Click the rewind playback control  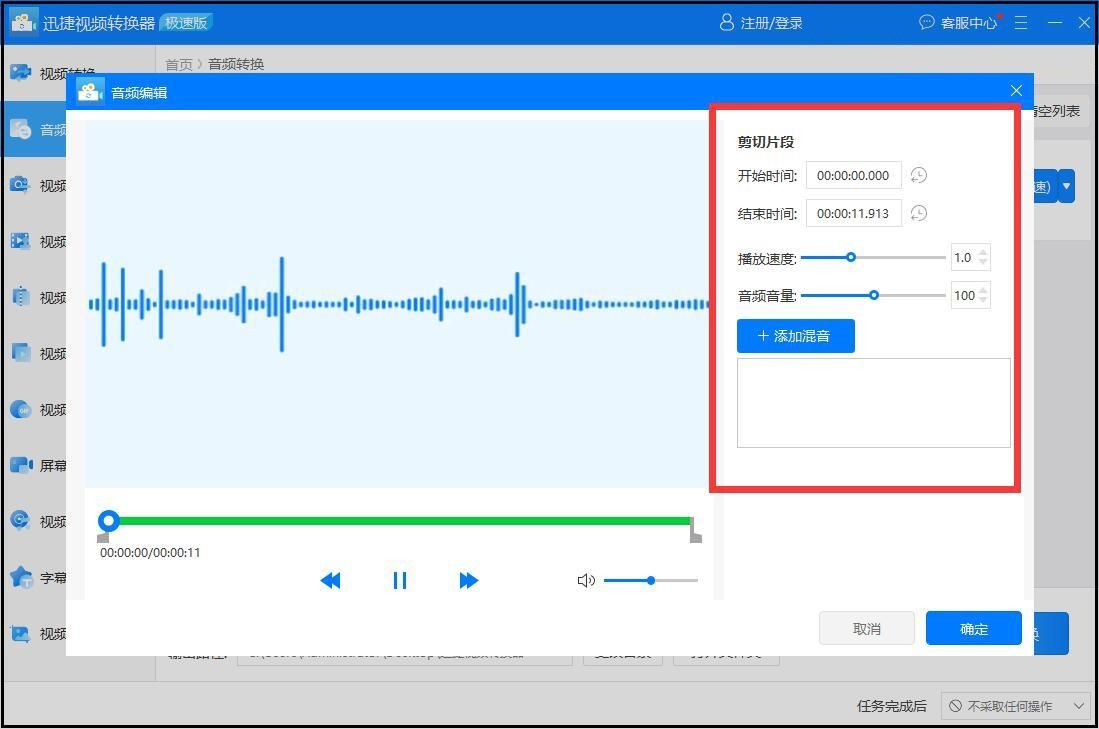click(330, 580)
